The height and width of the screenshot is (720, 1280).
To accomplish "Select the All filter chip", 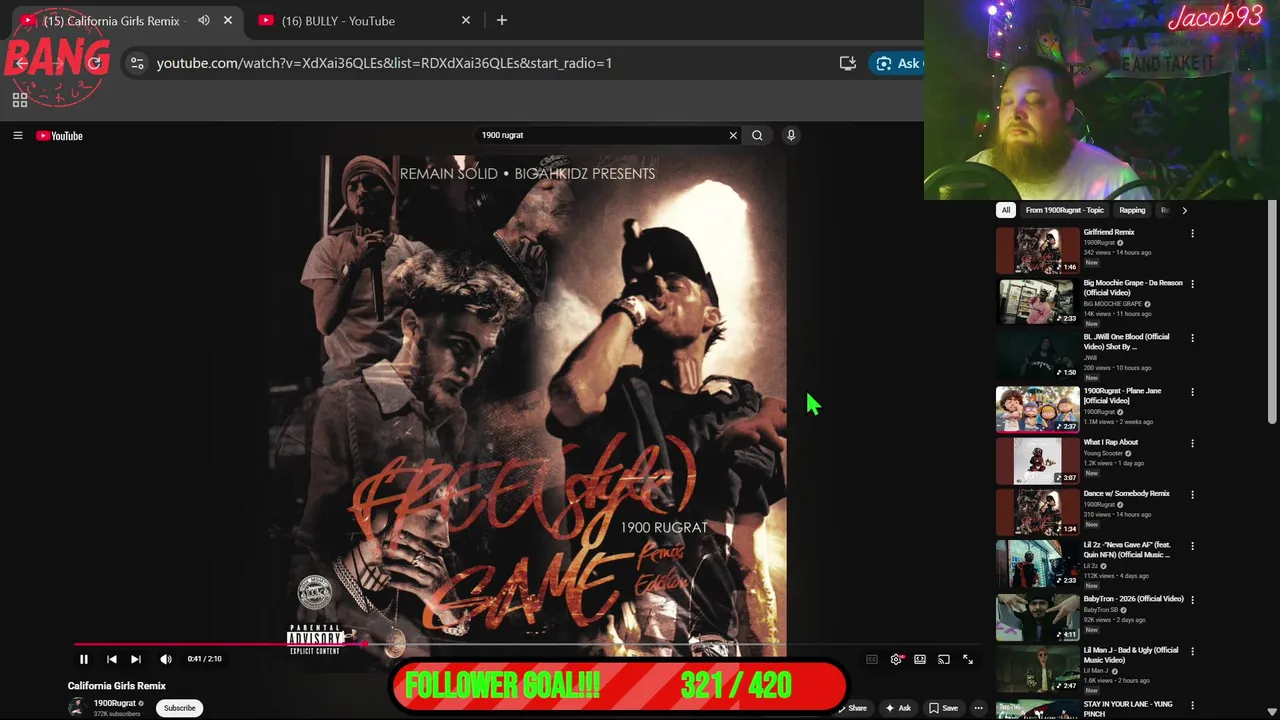I will [1006, 210].
